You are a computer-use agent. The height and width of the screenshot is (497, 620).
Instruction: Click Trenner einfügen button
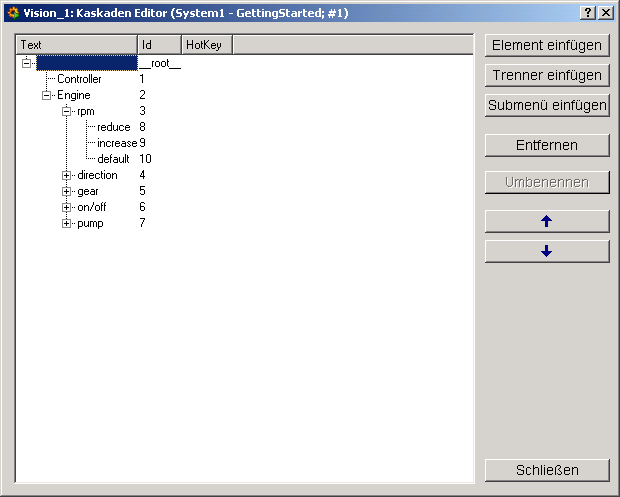click(547, 75)
